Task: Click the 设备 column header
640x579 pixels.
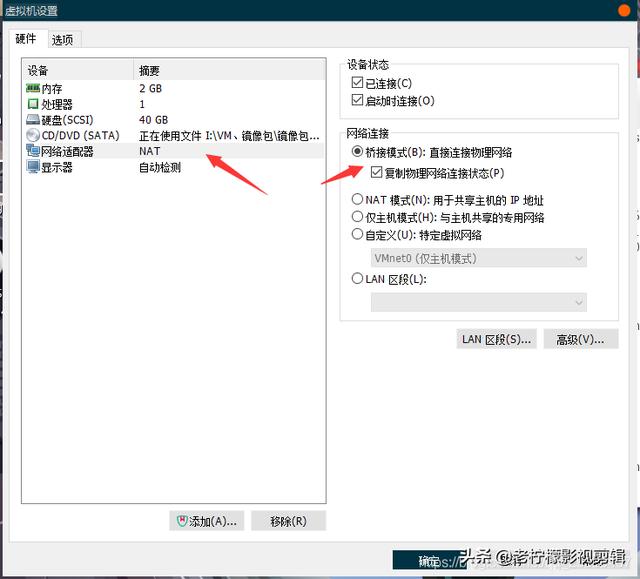Action: [78, 70]
